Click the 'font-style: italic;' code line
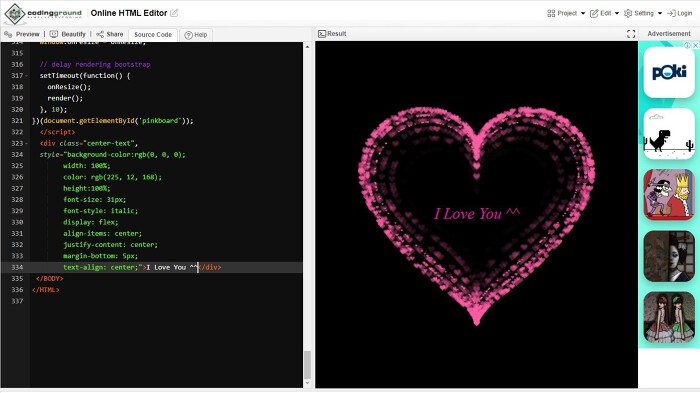Screen dimensions: 700x393 point(100,211)
